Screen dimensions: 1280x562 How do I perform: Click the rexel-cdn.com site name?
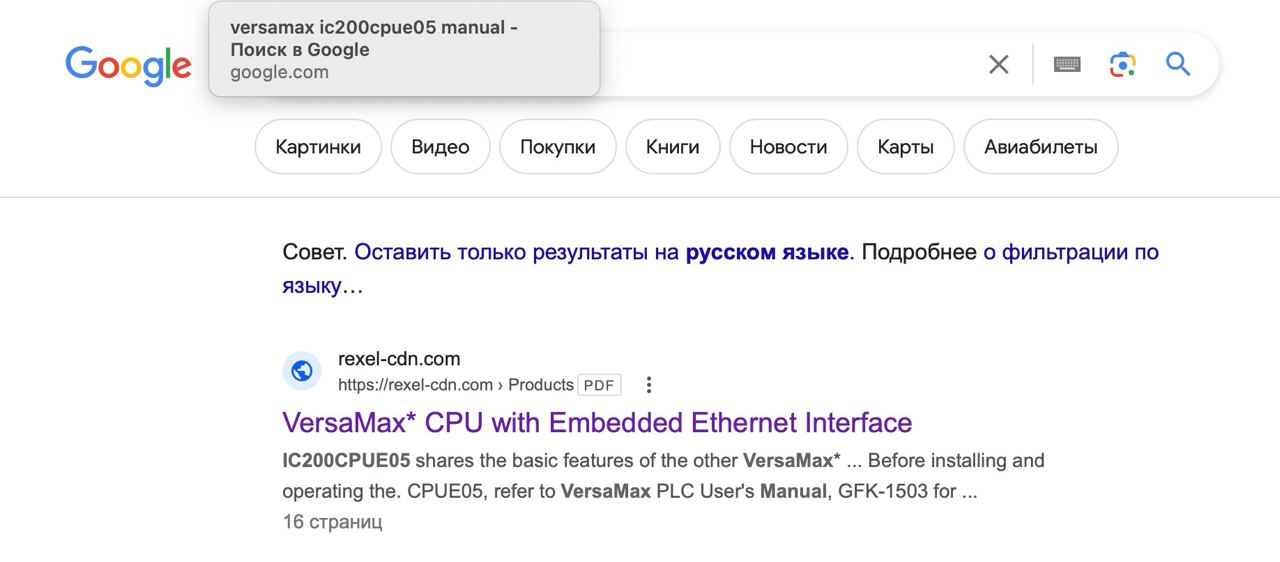399,359
